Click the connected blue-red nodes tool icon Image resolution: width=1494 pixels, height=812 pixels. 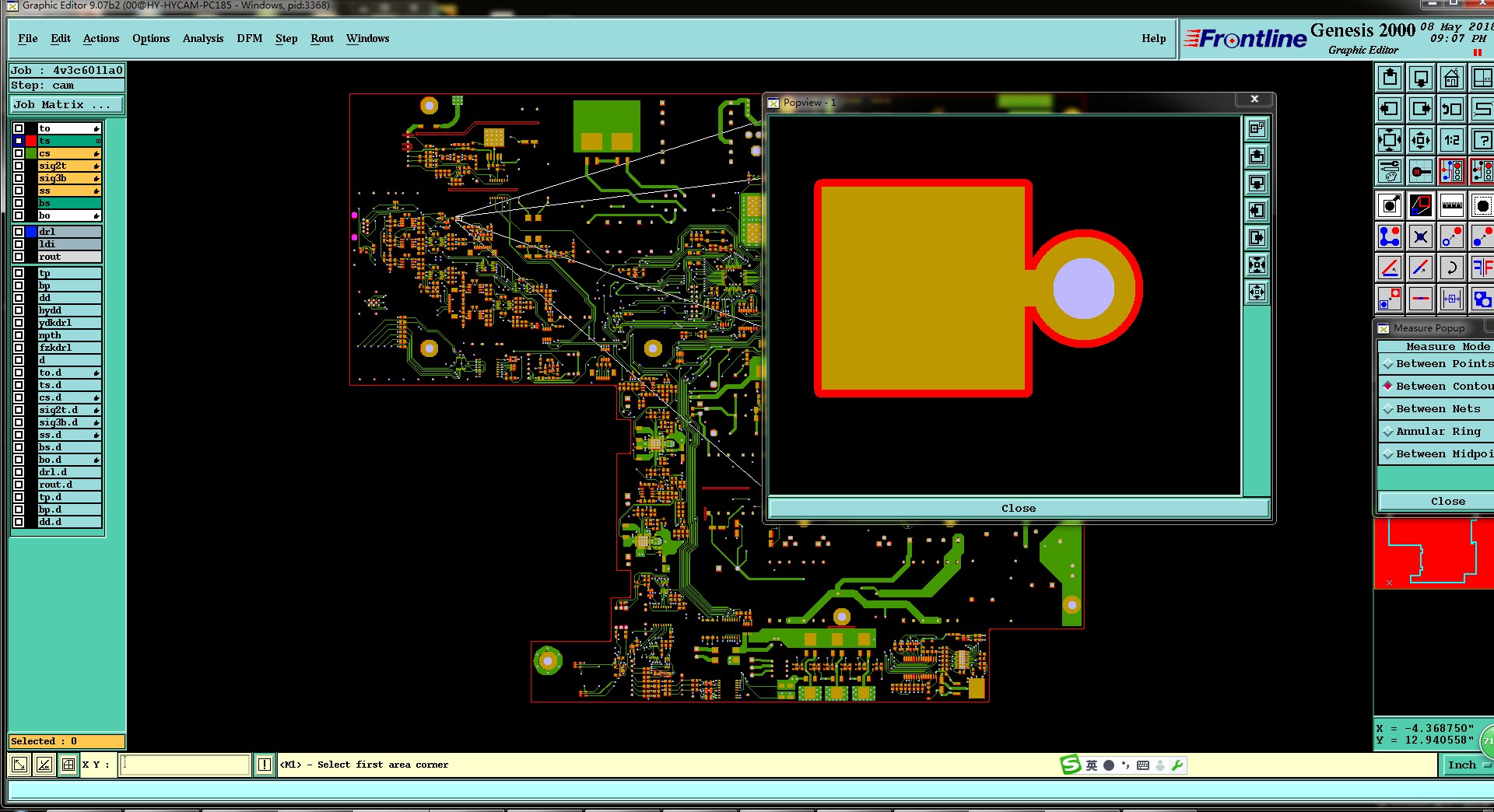[x=1390, y=236]
